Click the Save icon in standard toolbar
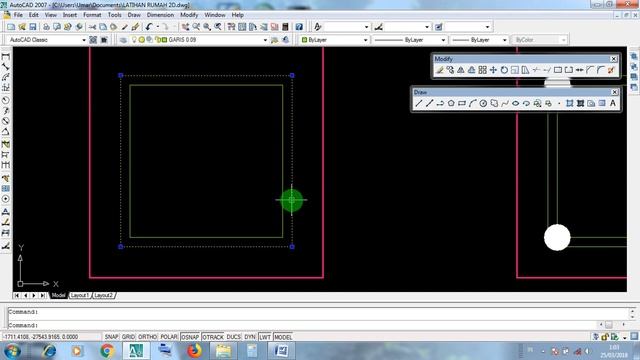Image resolution: width=640 pixels, height=360 pixels. [33, 27]
